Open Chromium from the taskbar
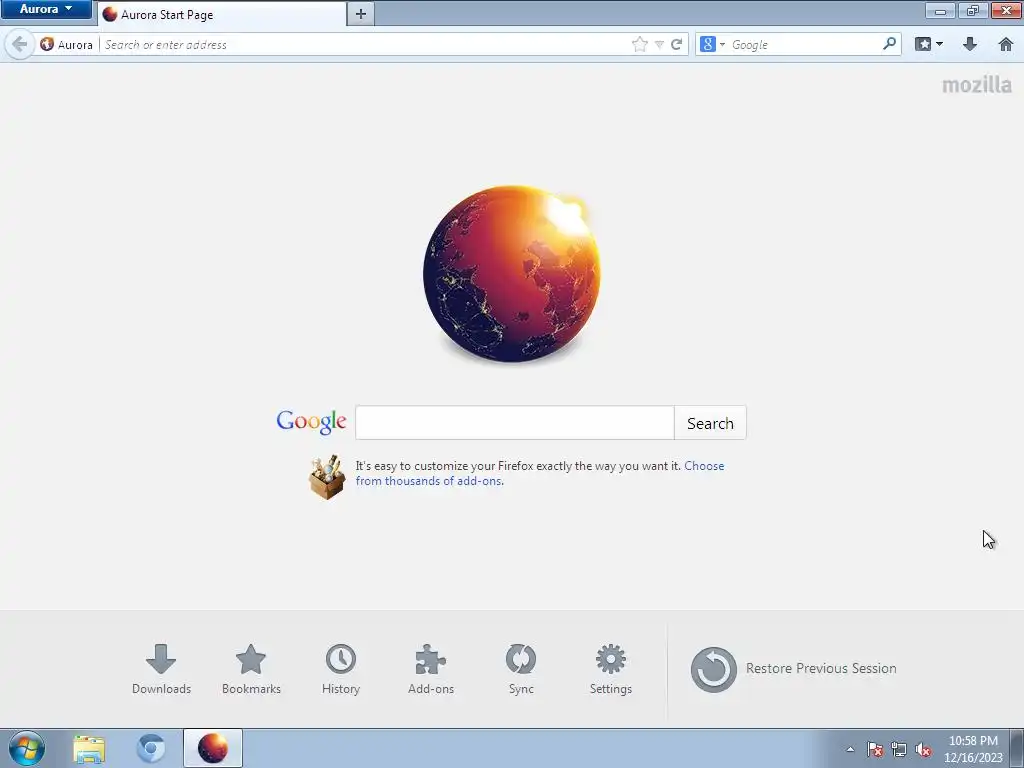Viewport: 1024px width, 768px height. (x=151, y=749)
